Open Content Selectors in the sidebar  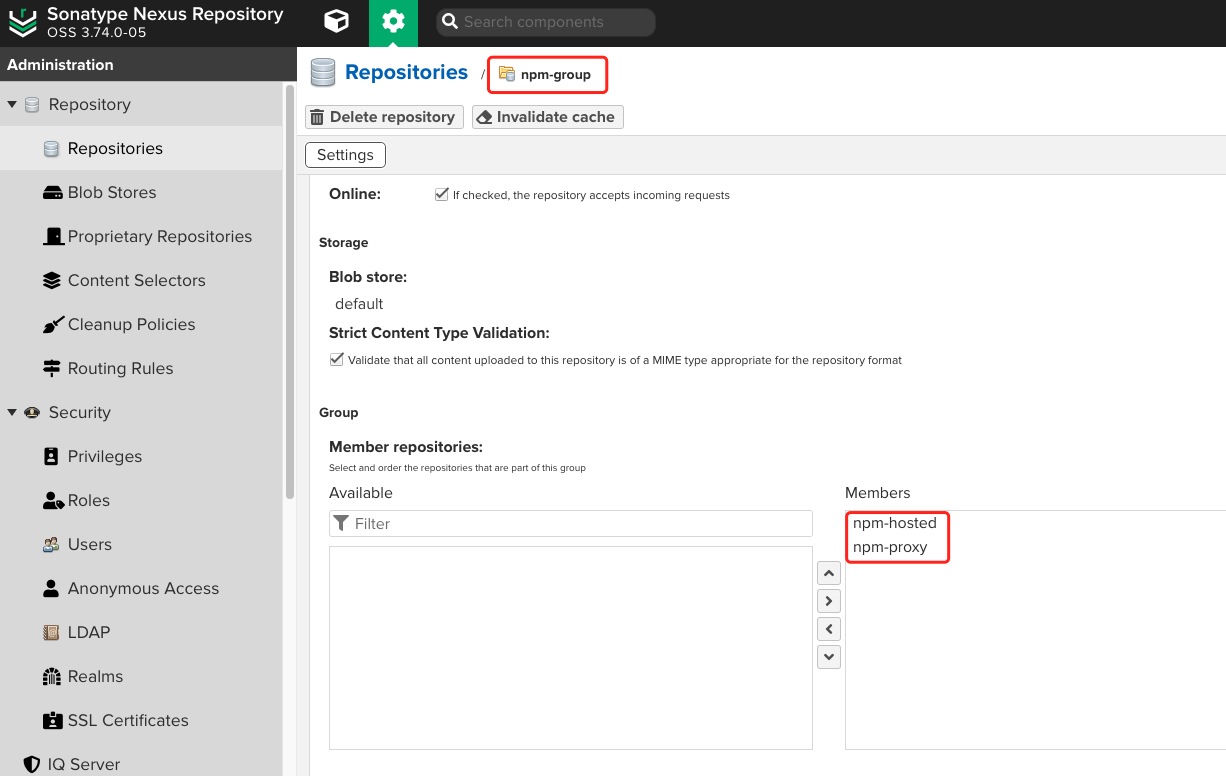point(141,280)
